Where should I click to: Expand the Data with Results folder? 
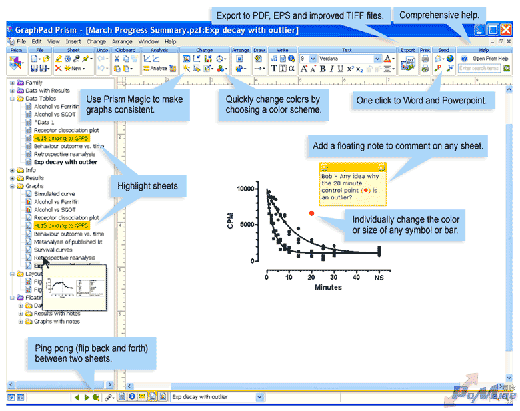tap(12, 90)
